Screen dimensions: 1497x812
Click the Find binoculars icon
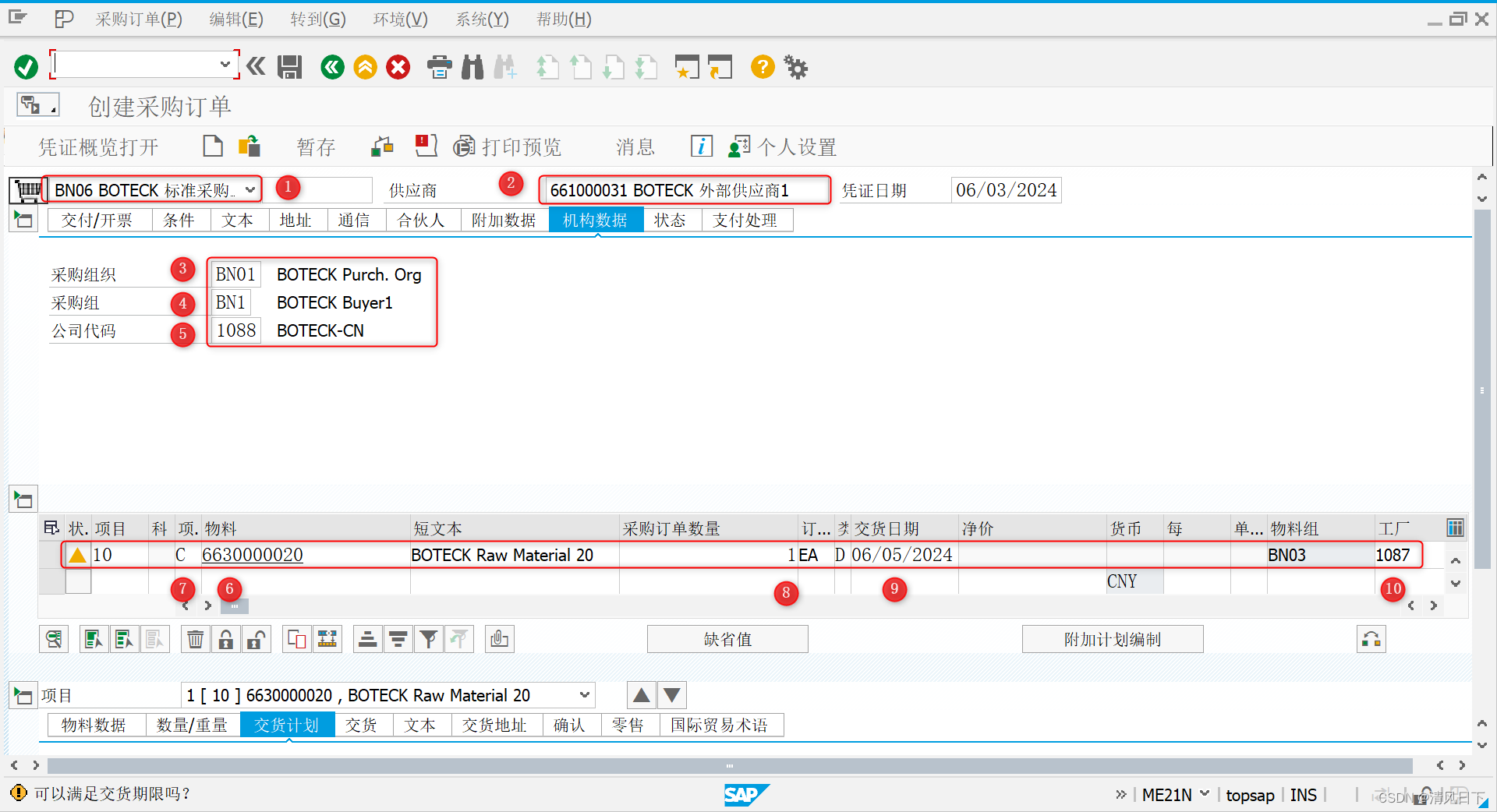(x=472, y=67)
